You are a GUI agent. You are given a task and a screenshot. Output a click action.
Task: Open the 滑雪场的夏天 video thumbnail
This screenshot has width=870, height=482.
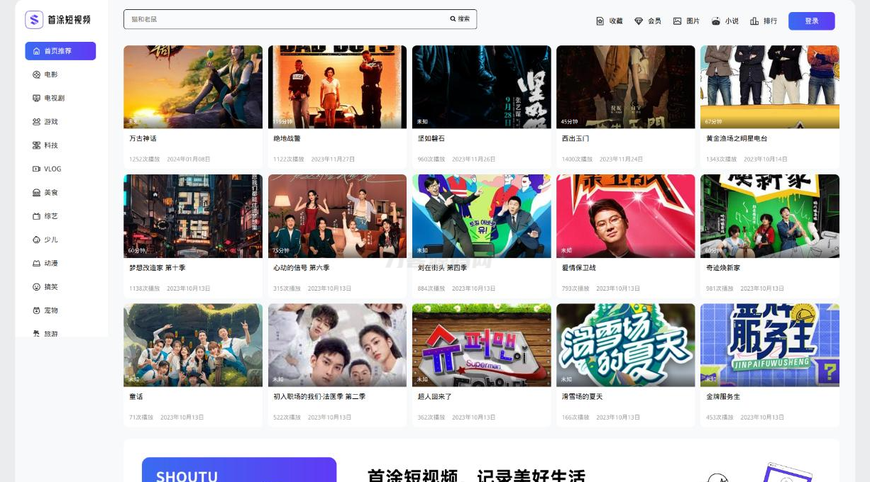pyautogui.click(x=625, y=345)
